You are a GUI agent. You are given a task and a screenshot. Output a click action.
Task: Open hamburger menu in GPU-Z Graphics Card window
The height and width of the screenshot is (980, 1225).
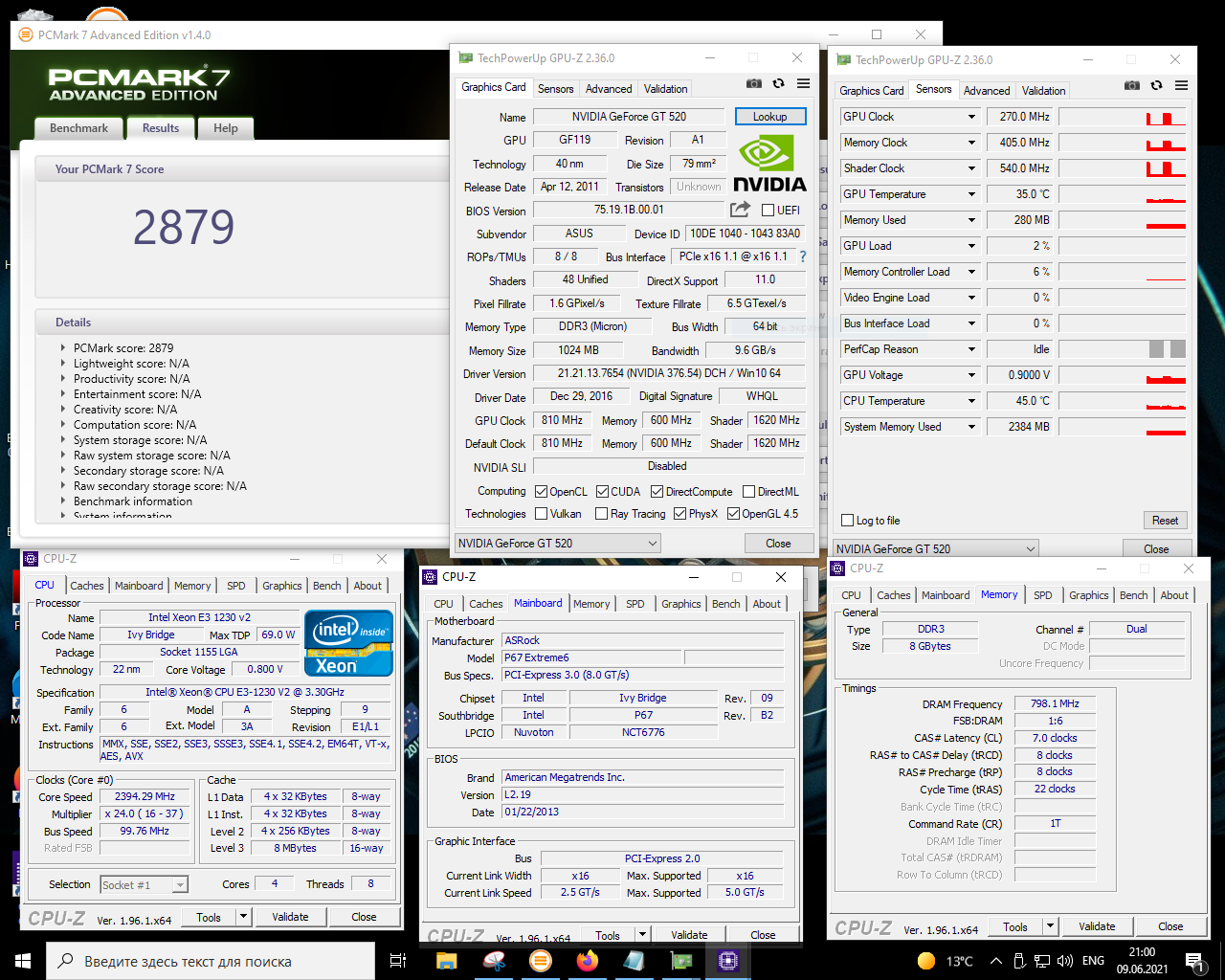(x=803, y=84)
